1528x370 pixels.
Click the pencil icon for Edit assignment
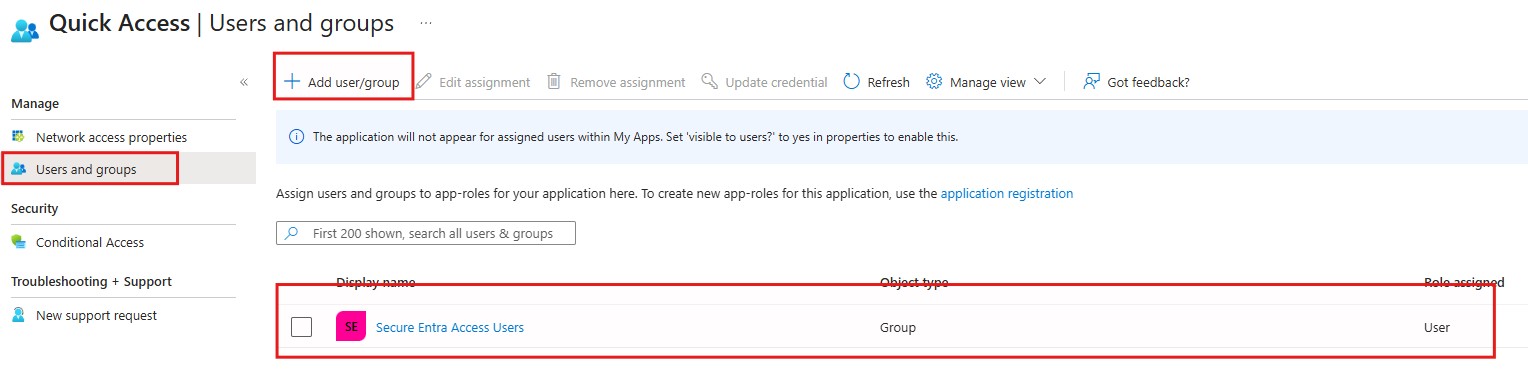(424, 81)
